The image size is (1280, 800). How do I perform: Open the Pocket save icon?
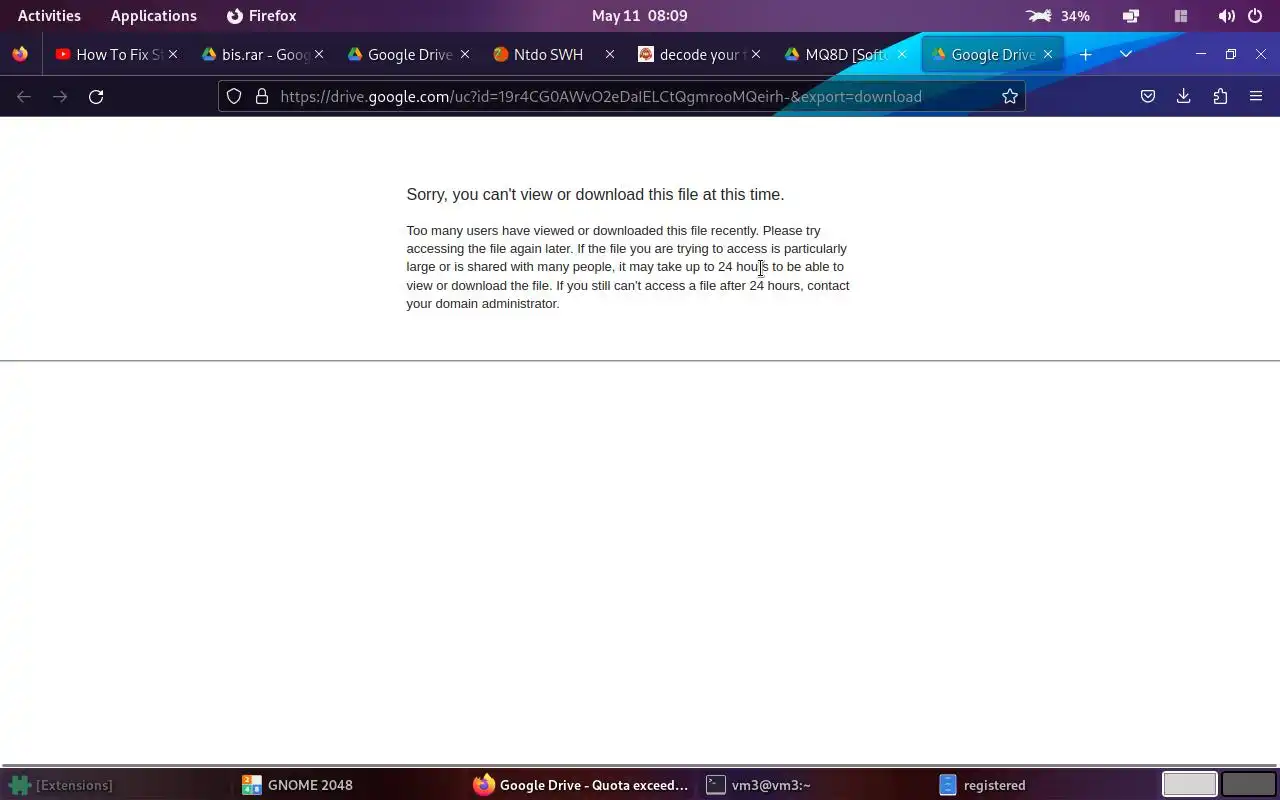tap(1148, 97)
